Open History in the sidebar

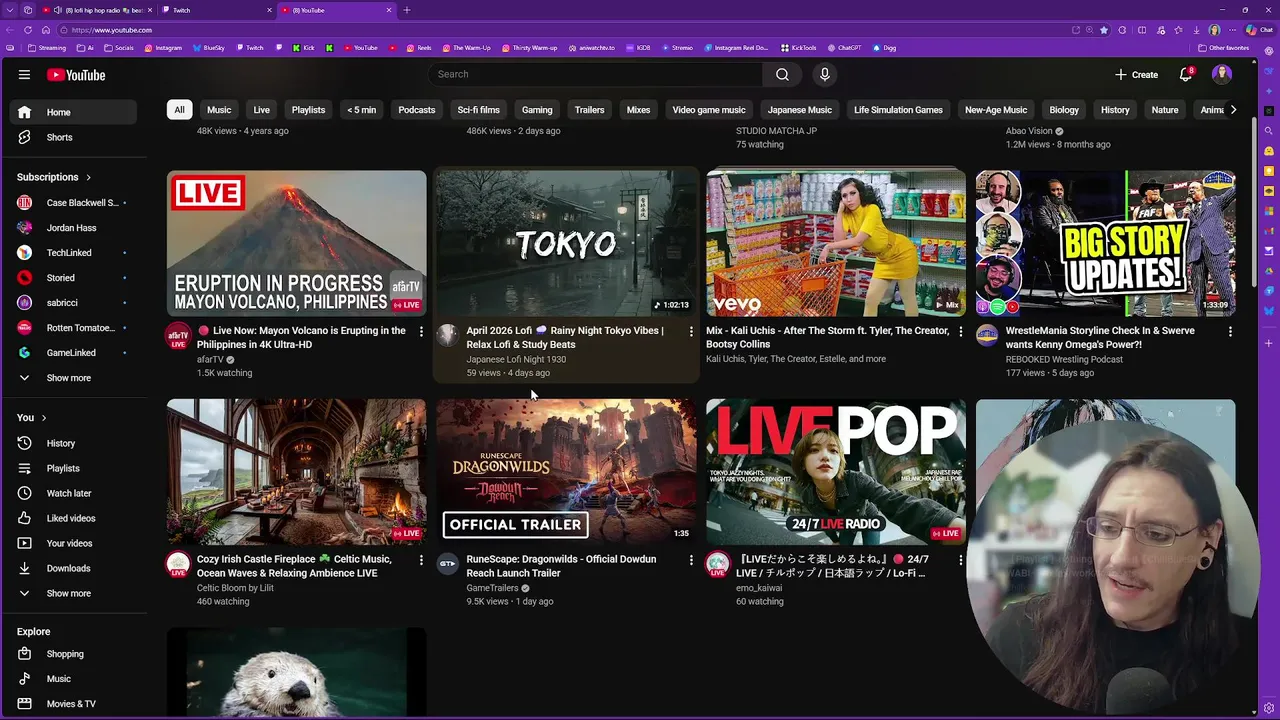[x=75, y=443]
